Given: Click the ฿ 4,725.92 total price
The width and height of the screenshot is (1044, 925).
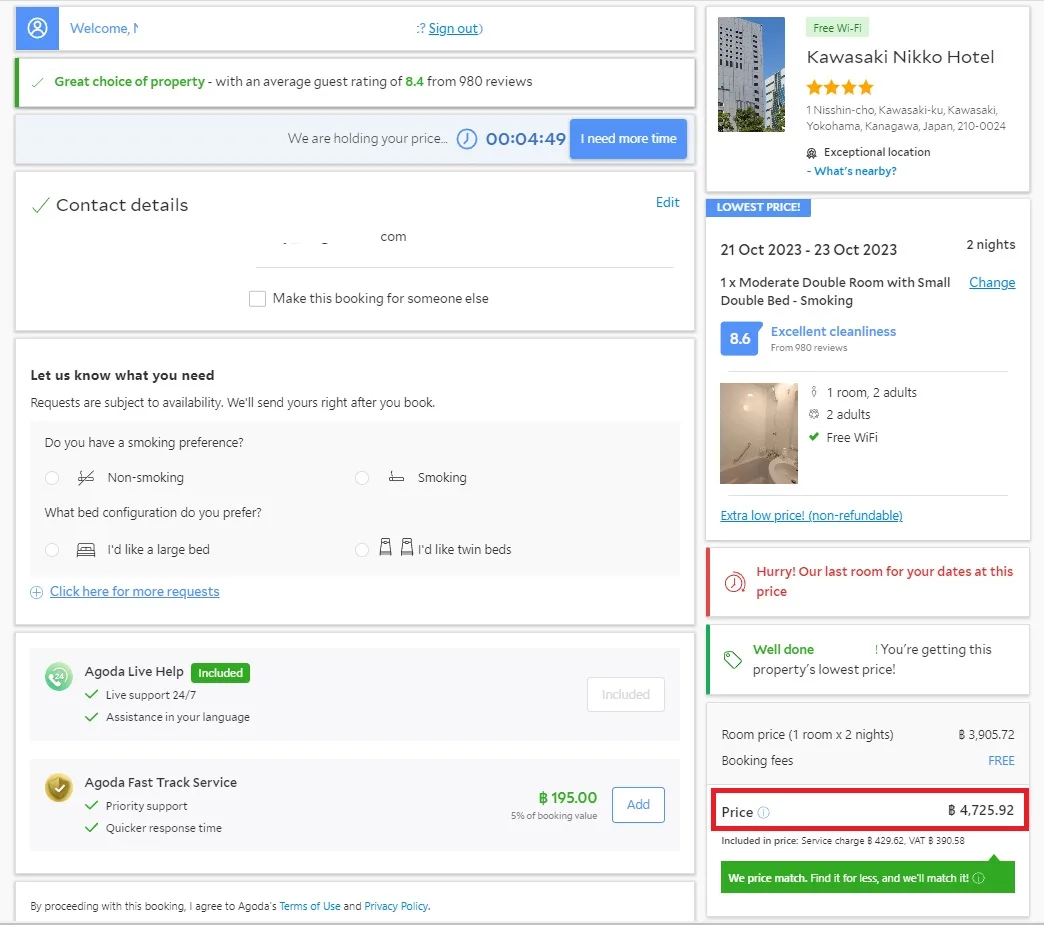Looking at the screenshot, I should tap(980, 810).
